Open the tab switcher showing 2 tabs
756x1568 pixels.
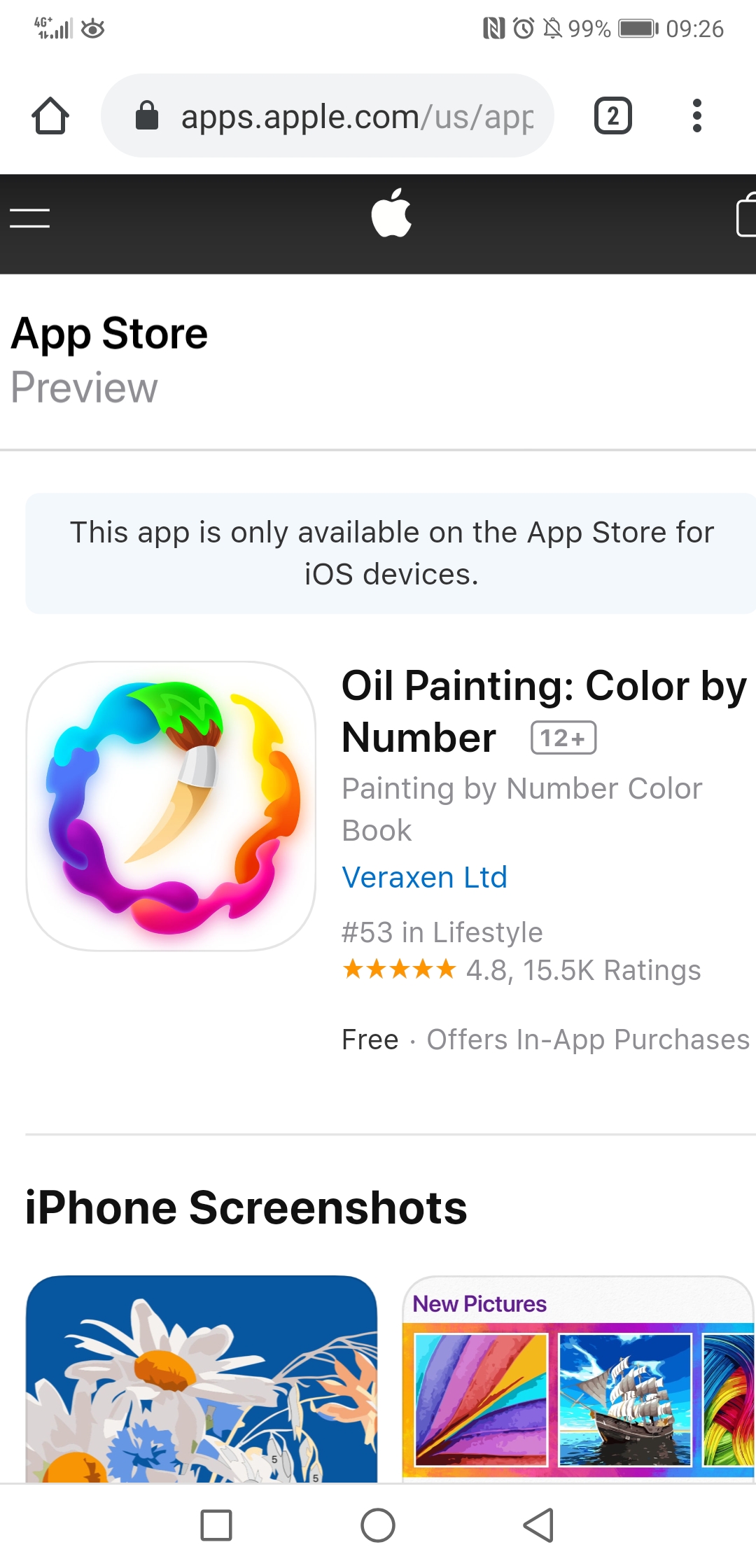click(612, 115)
